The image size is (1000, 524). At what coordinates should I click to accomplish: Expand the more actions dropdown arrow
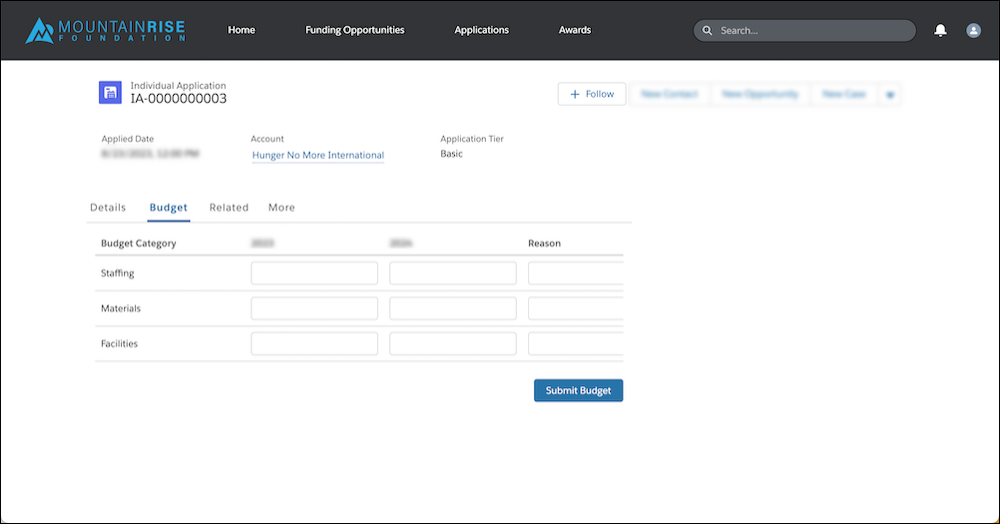point(890,94)
